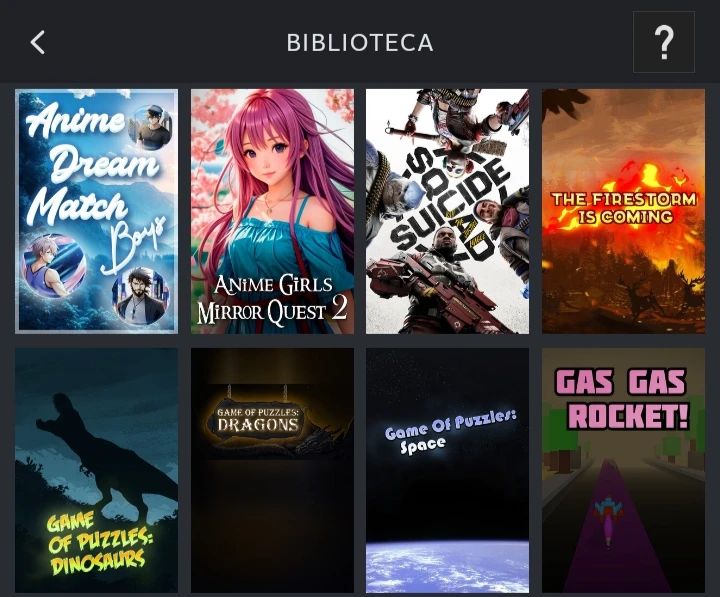720x597 pixels.
Task: Open Game Of Puzzles: Space cover
Action: click(x=447, y=470)
